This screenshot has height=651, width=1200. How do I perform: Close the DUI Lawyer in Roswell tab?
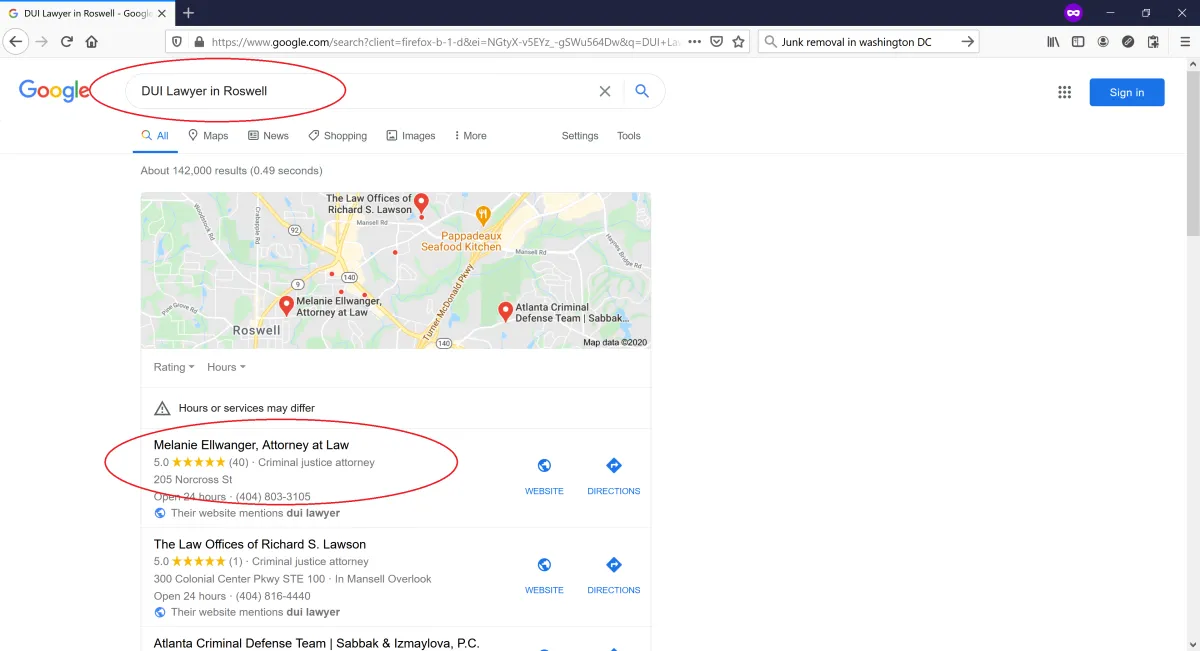click(162, 13)
